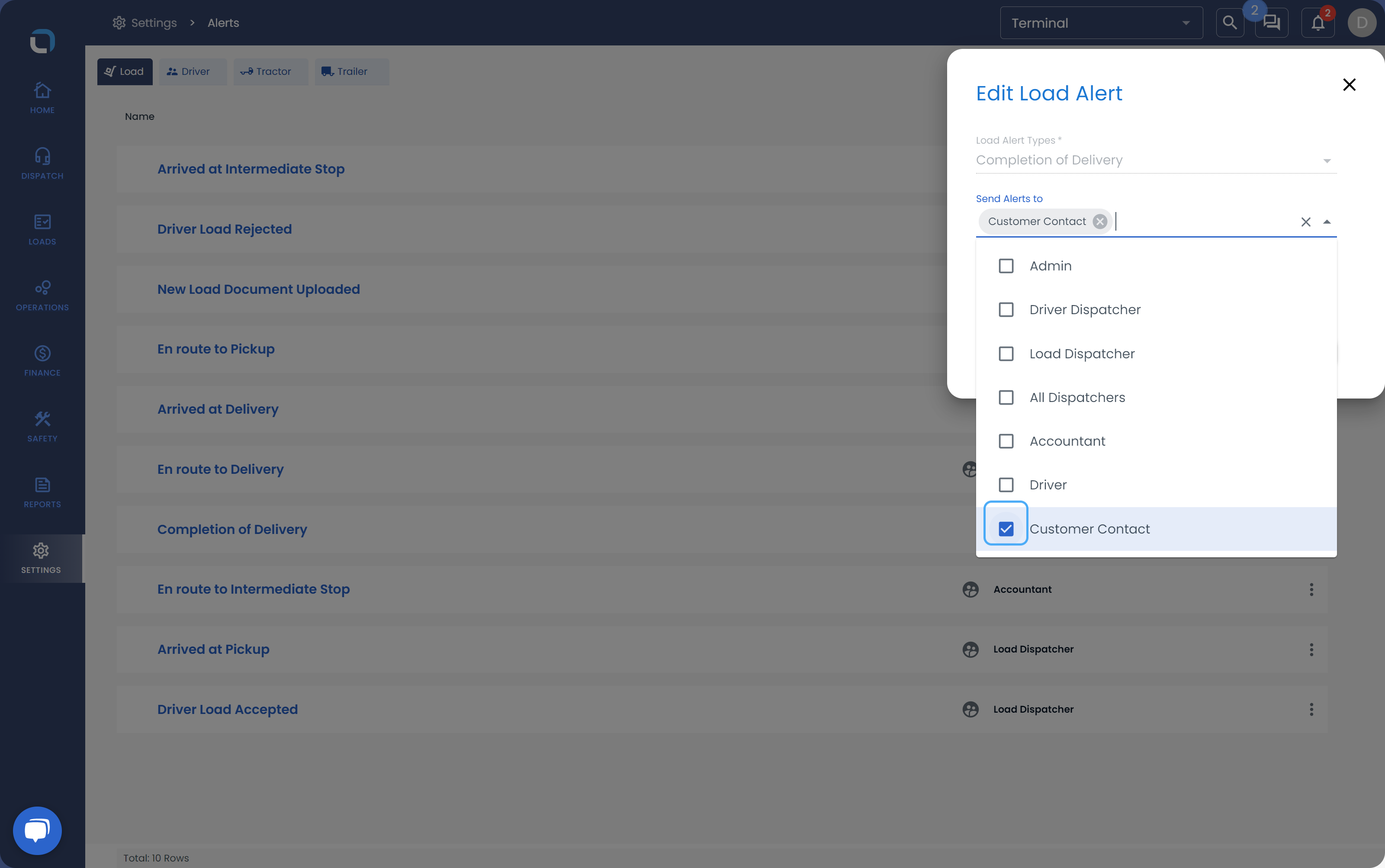Check the Accountant checkbox in dropdown
The width and height of the screenshot is (1385, 868).
(1006, 441)
